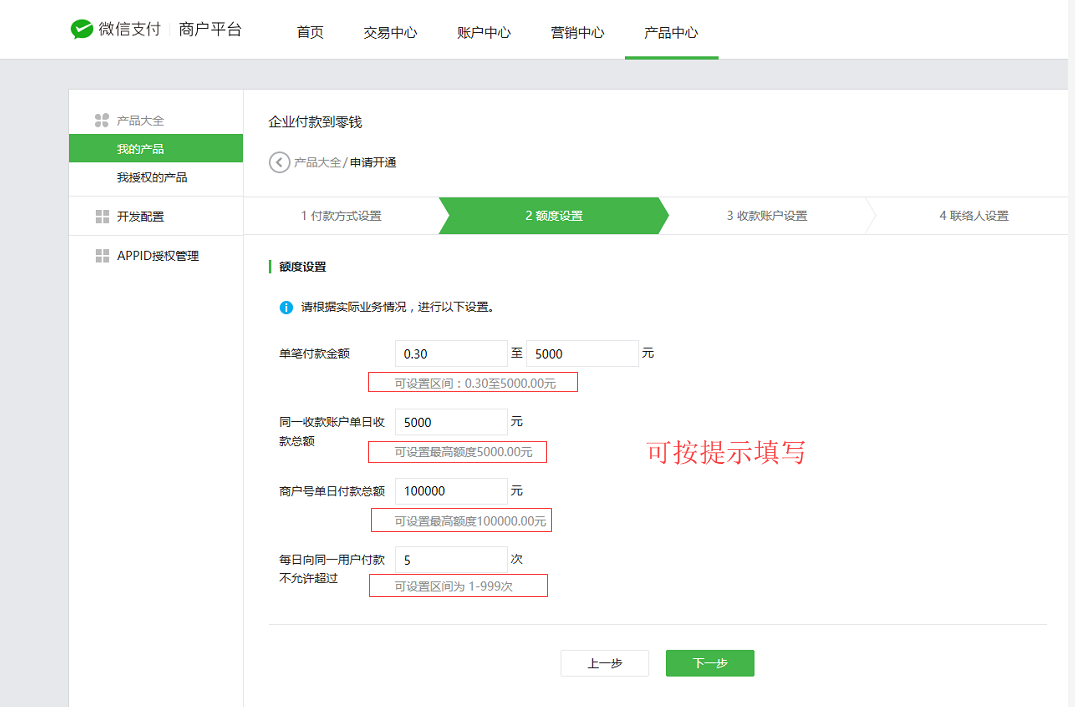Click the WeChat Pay logo icon
The height and width of the screenshot is (707, 1075).
(x=82, y=30)
